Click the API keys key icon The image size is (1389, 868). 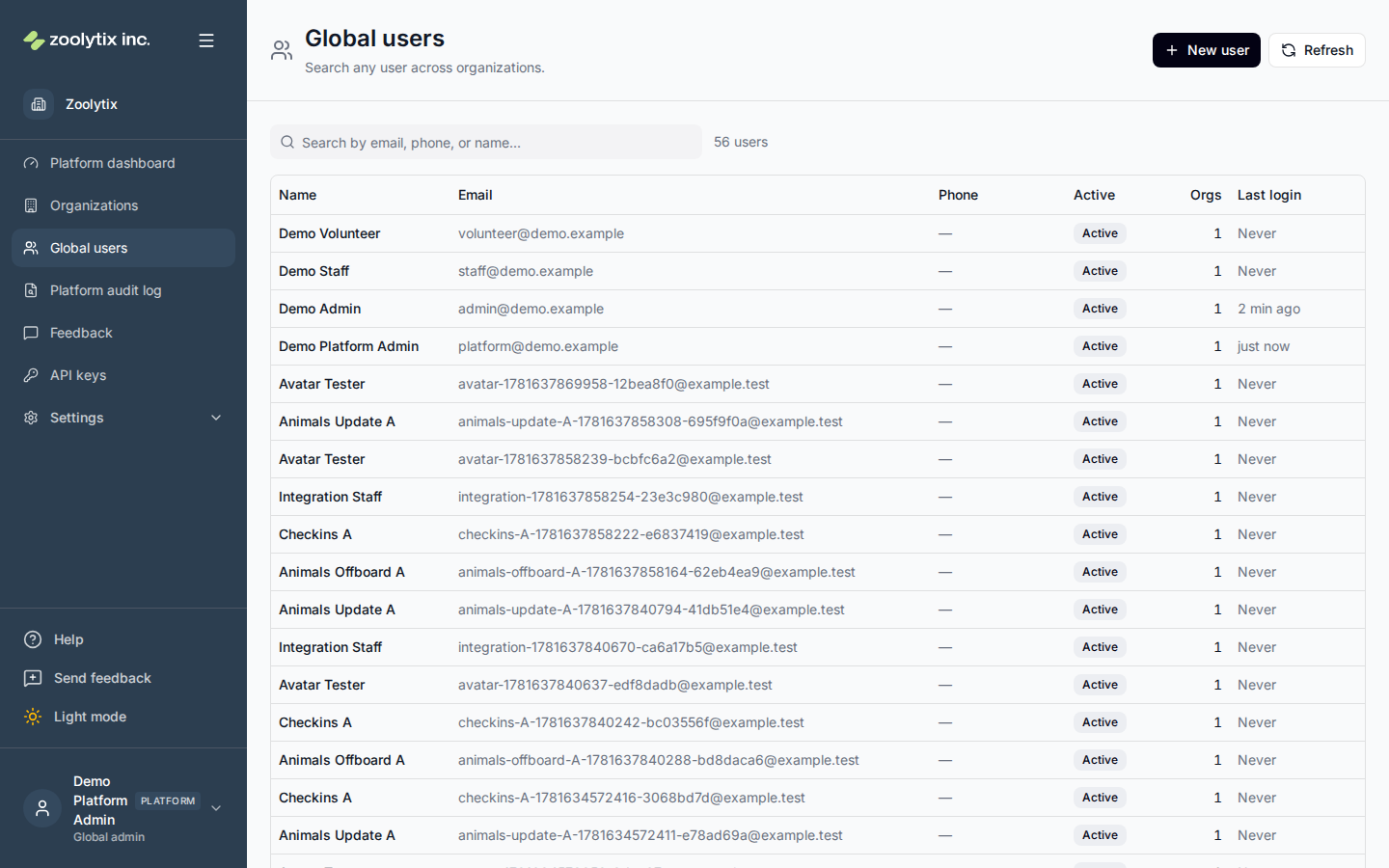pyautogui.click(x=31, y=375)
